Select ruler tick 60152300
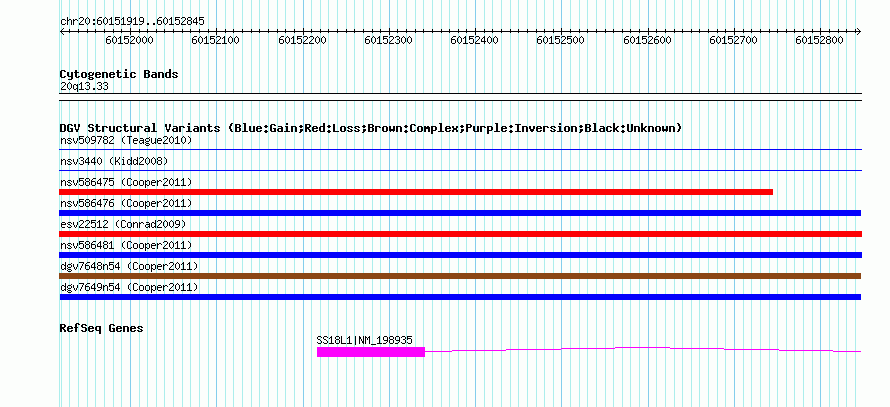 (x=388, y=41)
